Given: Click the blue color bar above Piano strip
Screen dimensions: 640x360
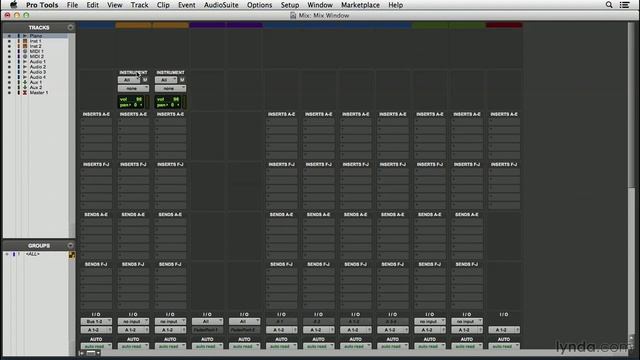Looking at the screenshot, I should coord(96,25).
